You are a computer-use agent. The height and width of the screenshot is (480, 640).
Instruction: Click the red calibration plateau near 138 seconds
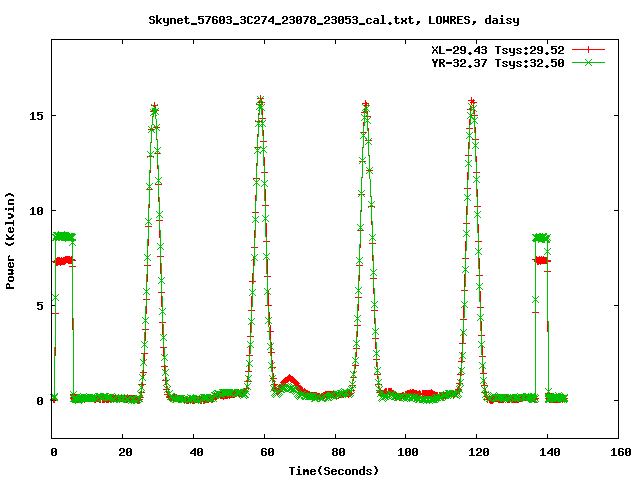[542, 260]
